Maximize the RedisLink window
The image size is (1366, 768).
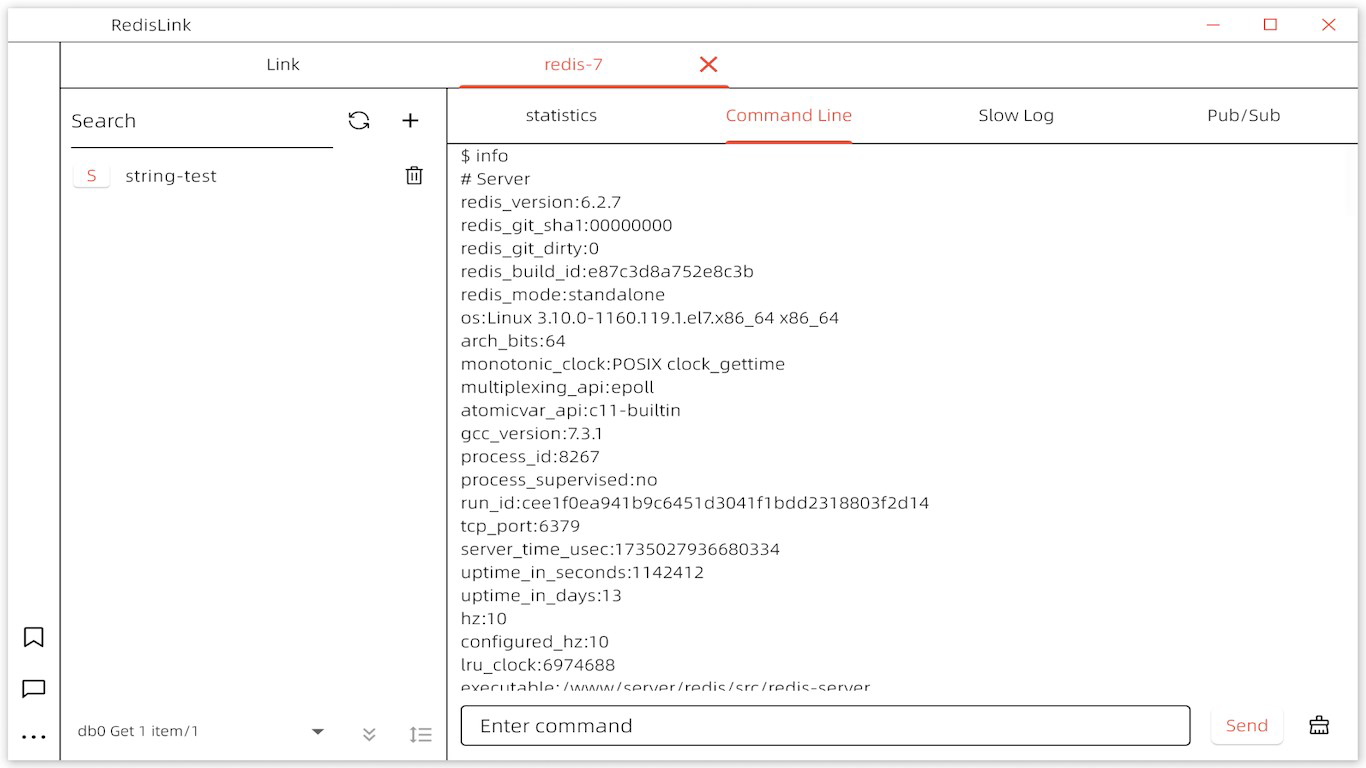pos(1271,25)
